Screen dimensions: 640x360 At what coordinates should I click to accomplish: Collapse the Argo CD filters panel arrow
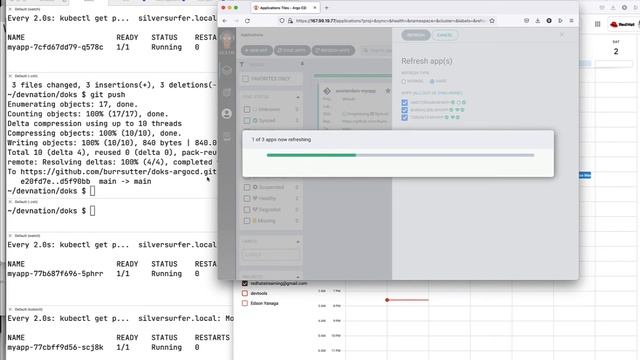(302, 64)
